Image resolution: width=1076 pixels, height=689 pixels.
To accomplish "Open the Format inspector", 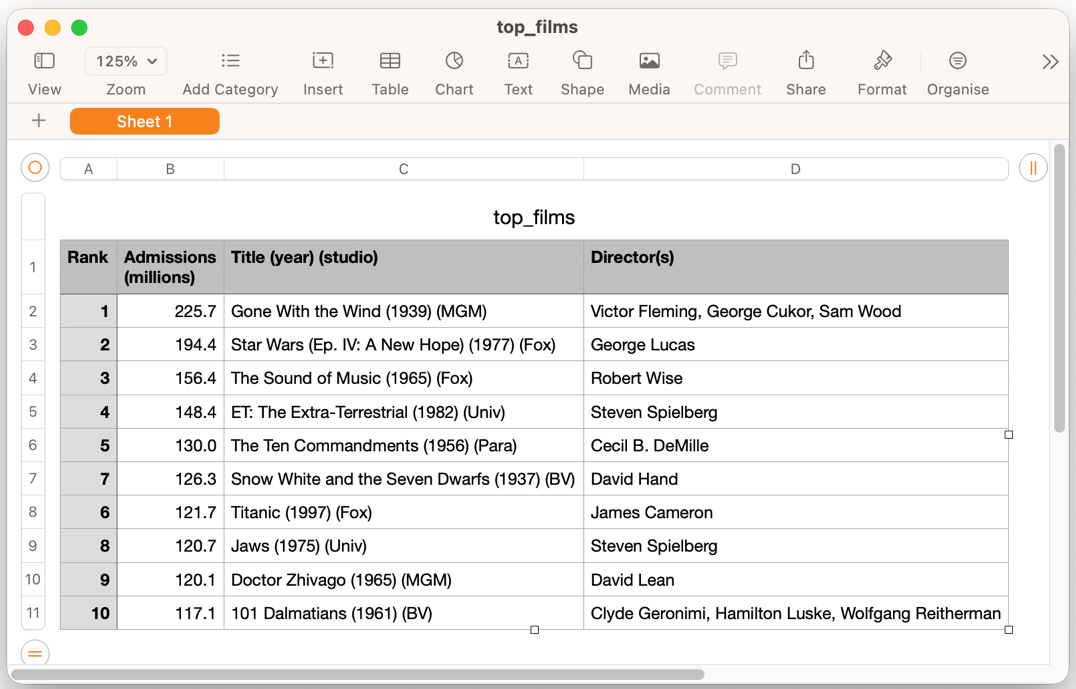I will [882, 73].
